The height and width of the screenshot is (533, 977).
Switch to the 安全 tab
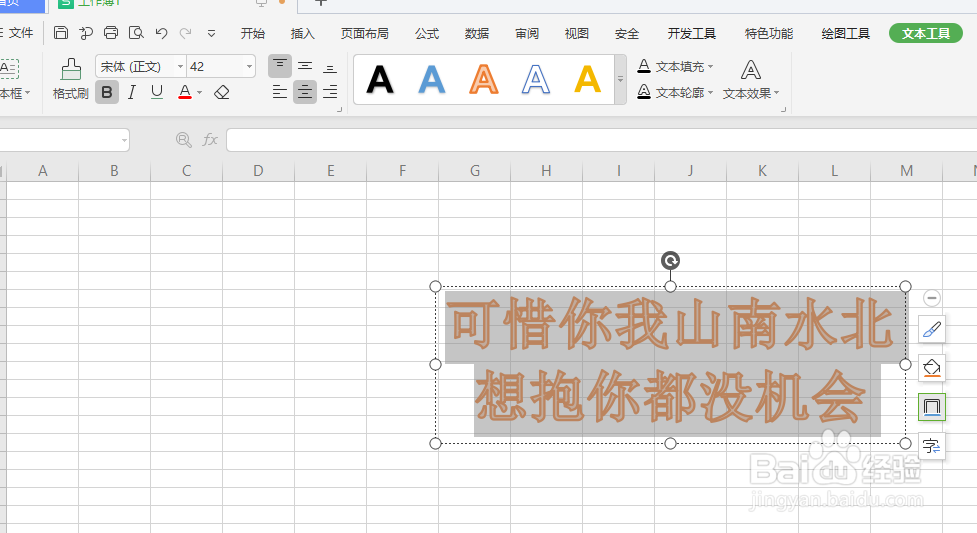point(627,34)
